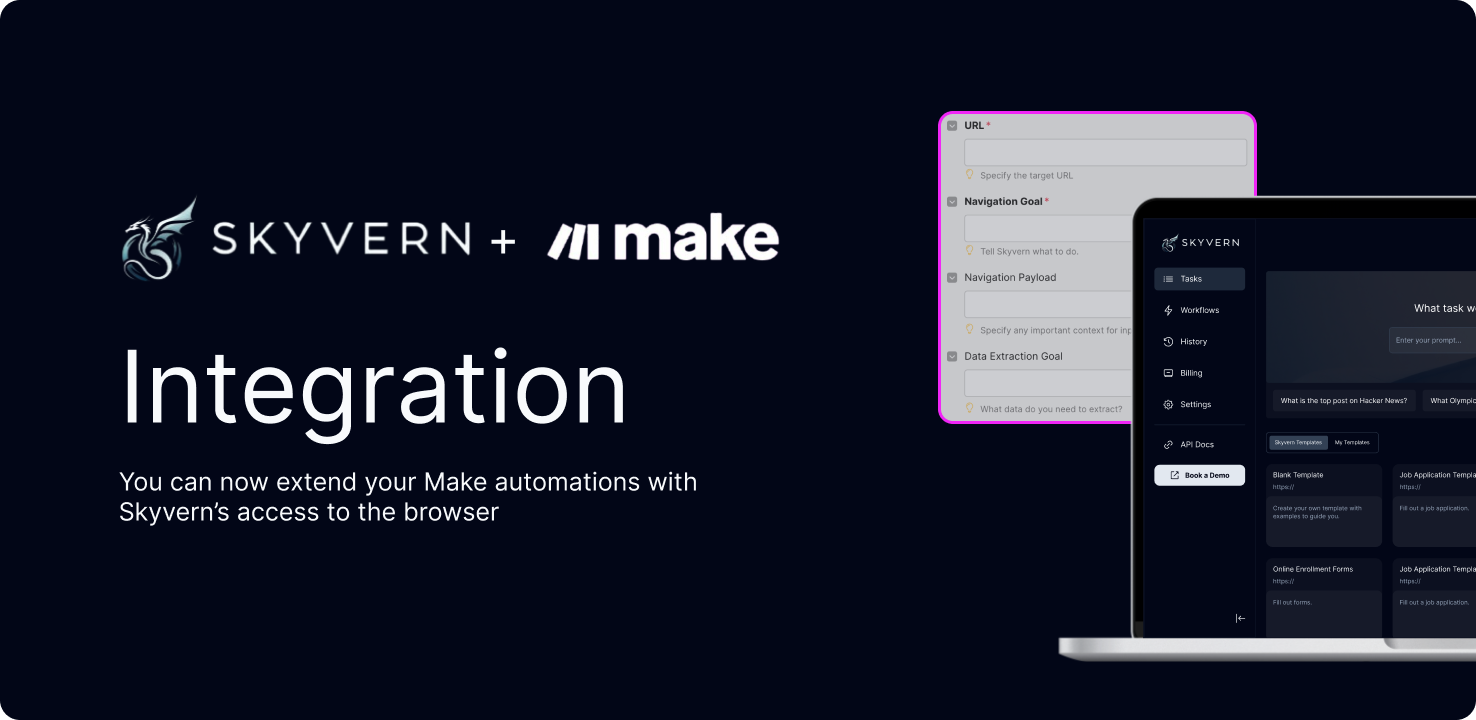Collapse the Navigation Goal field toggle
The image size is (1476, 720).
(952, 202)
